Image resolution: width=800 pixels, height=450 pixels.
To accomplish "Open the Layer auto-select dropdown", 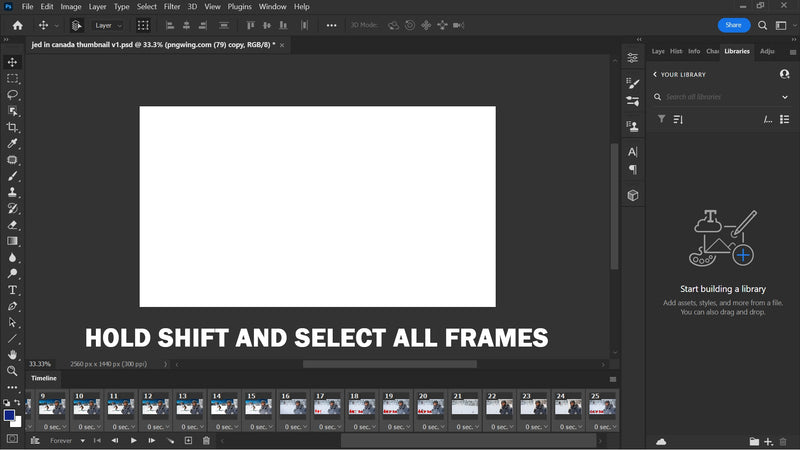I will pyautogui.click(x=108, y=25).
